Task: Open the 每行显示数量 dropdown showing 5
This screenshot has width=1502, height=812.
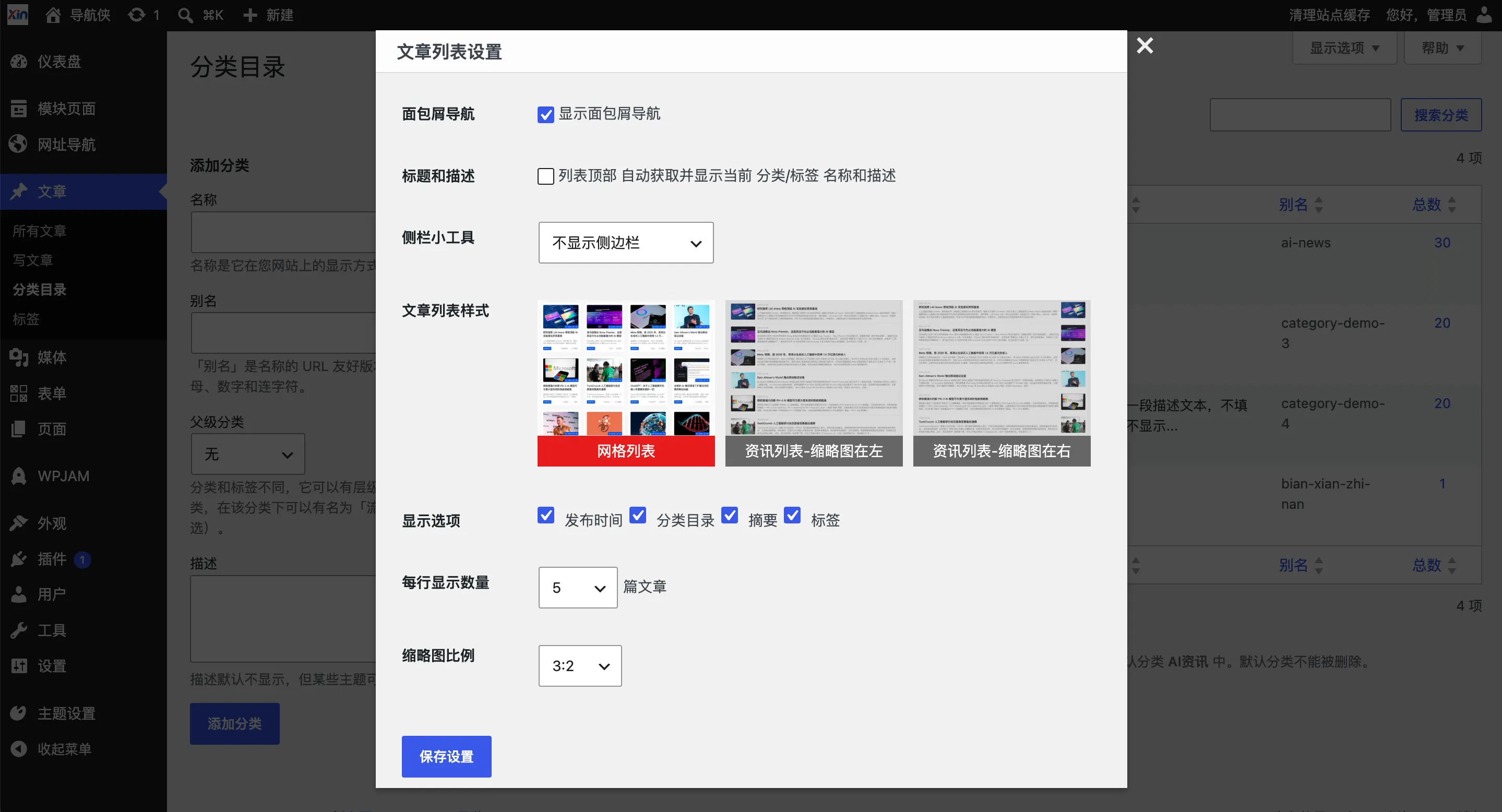Action: (578, 588)
